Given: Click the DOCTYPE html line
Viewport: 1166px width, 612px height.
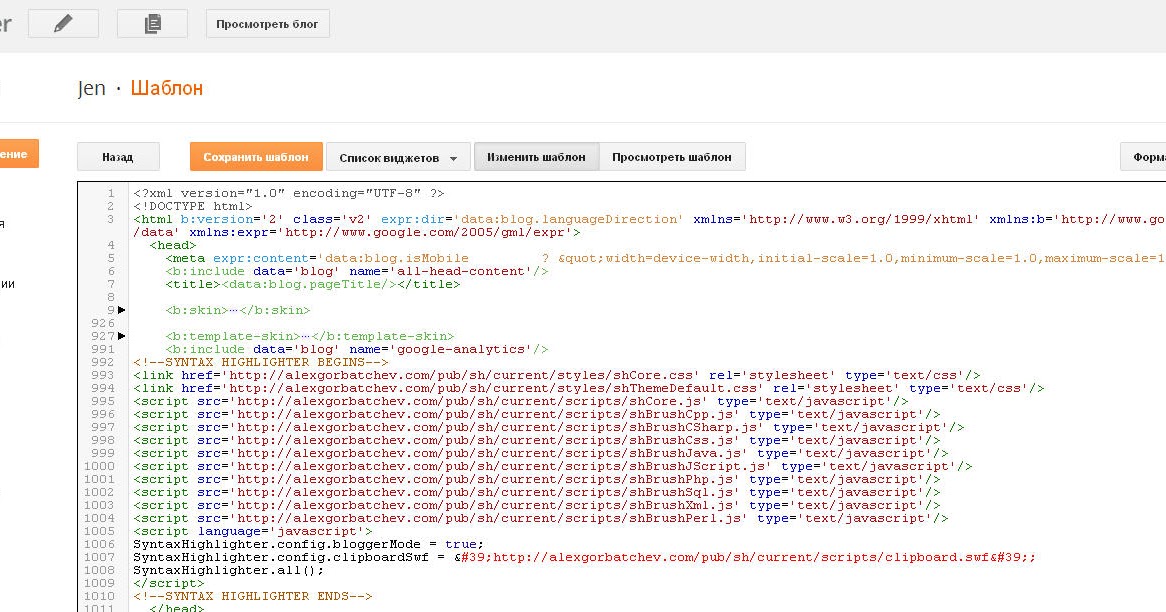Looking at the screenshot, I should point(193,206).
